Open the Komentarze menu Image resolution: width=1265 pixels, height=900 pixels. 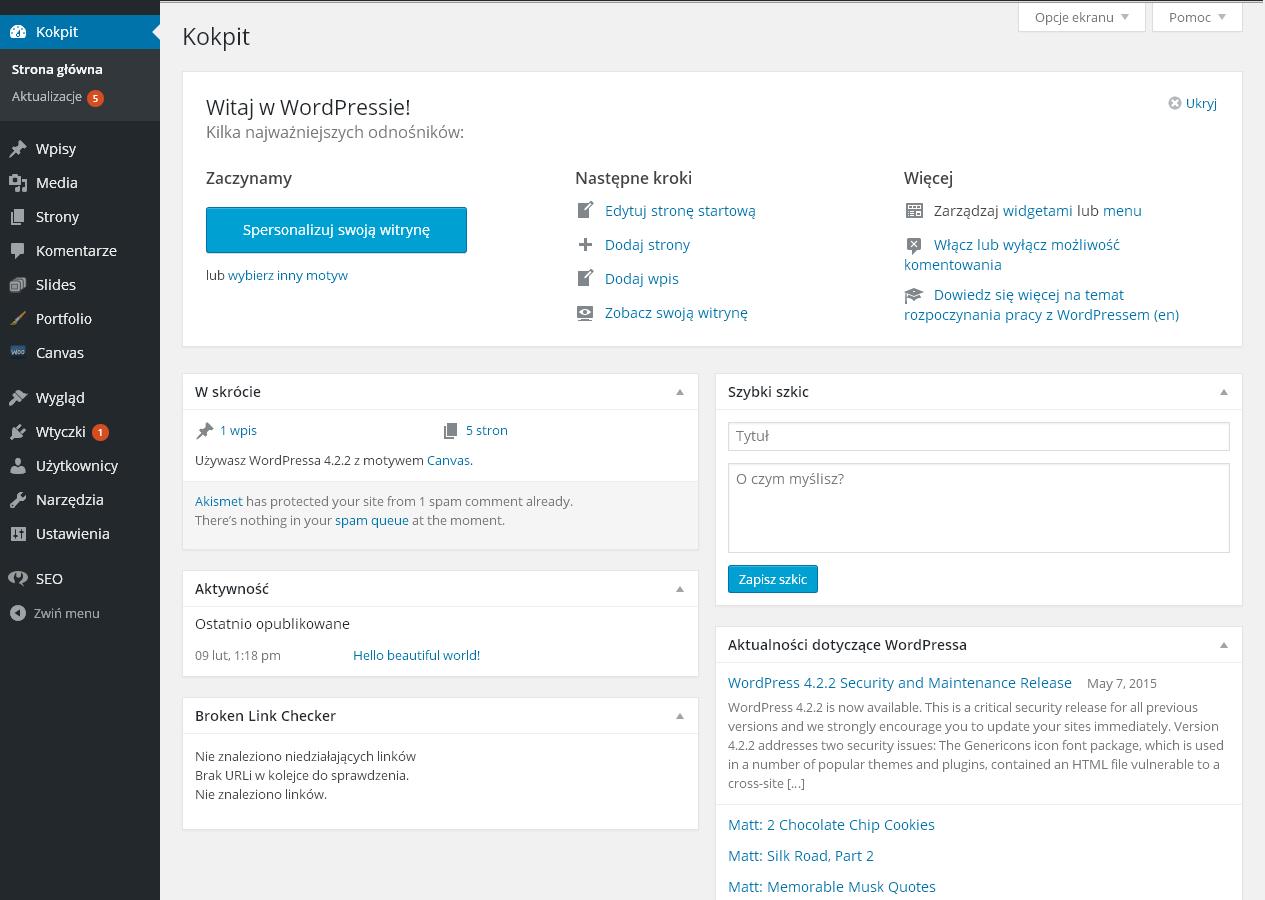point(80,251)
